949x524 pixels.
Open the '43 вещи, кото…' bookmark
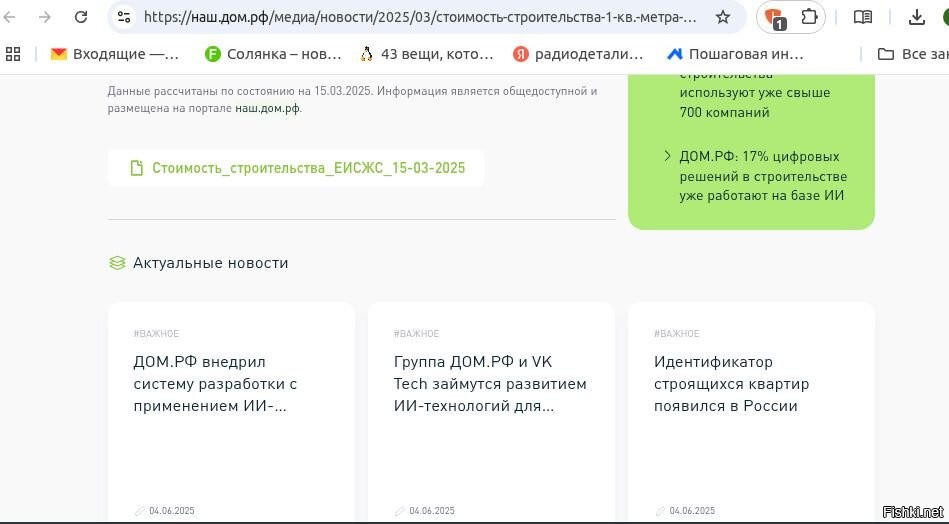[427, 54]
